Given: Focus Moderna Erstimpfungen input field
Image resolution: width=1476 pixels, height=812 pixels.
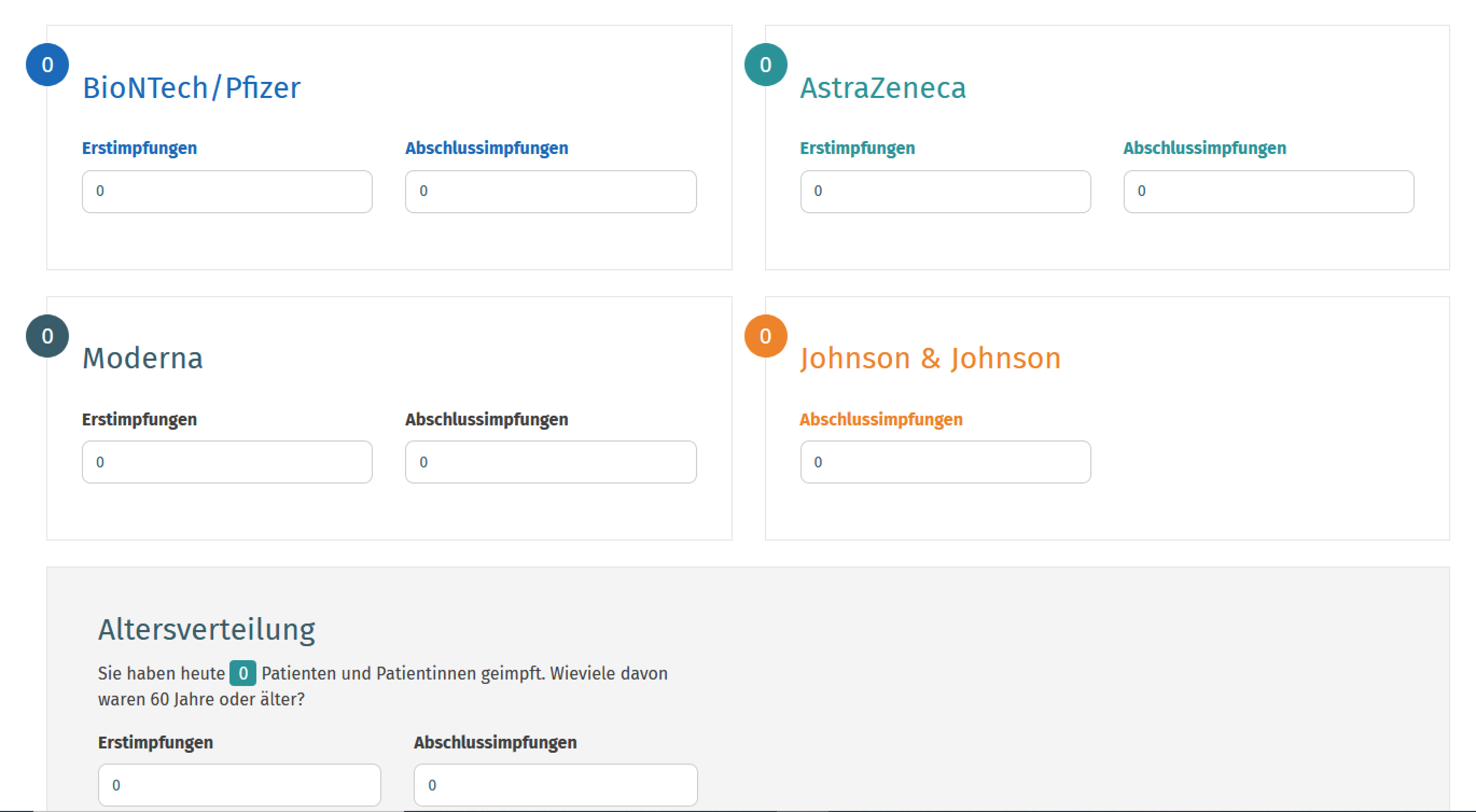Looking at the screenshot, I should click(227, 462).
